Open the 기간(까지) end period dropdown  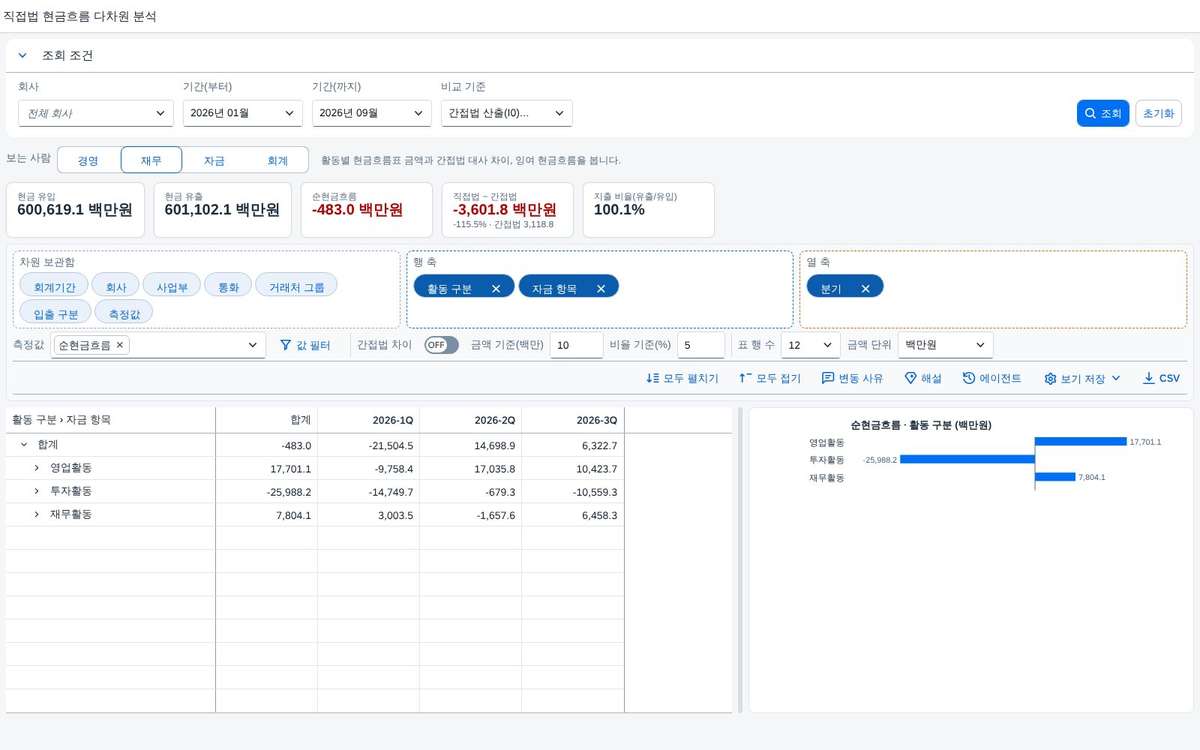tap(372, 114)
